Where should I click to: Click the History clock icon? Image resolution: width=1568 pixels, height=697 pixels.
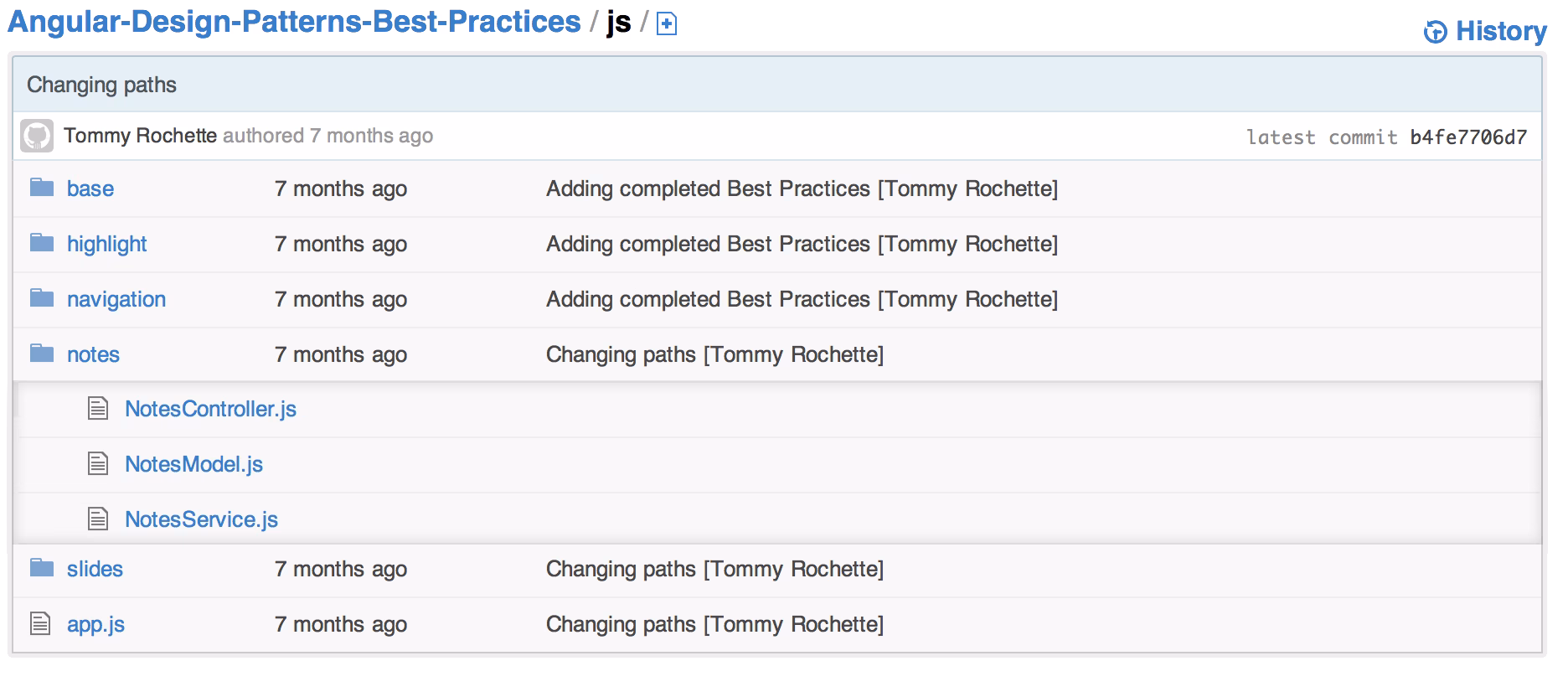1435,32
